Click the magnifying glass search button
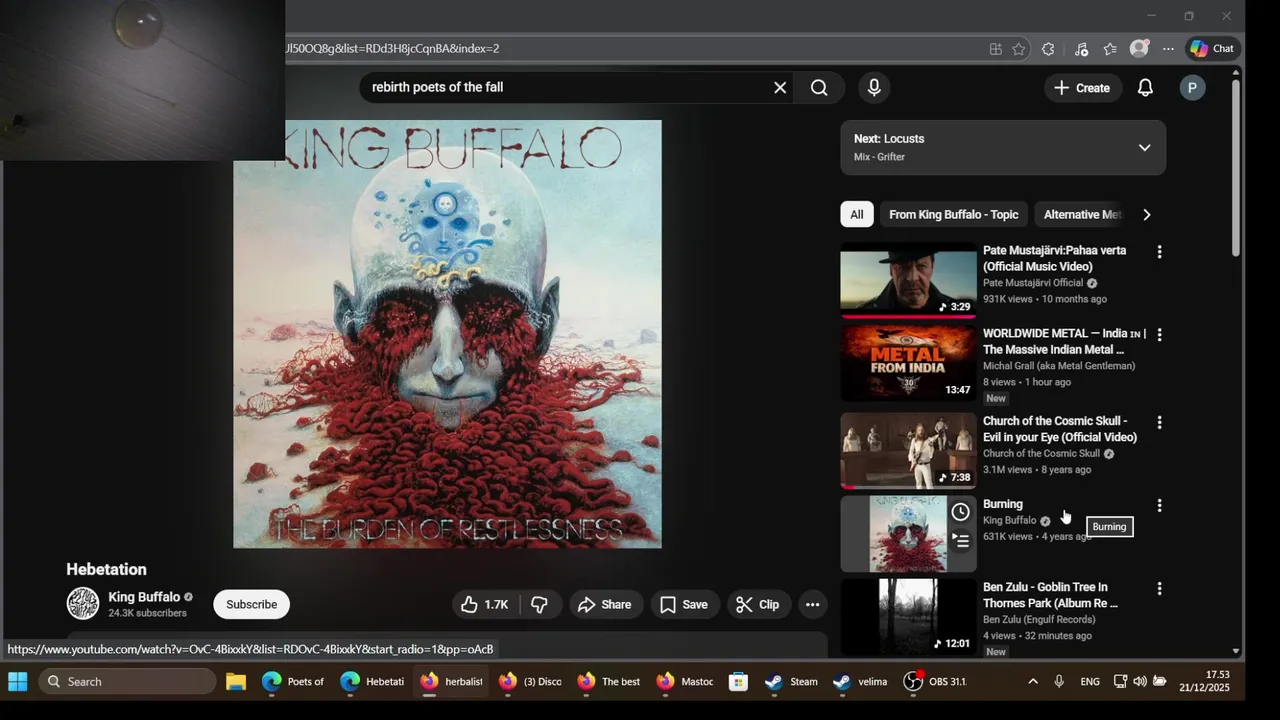Image resolution: width=1280 pixels, height=720 pixels. click(x=819, y=88)
